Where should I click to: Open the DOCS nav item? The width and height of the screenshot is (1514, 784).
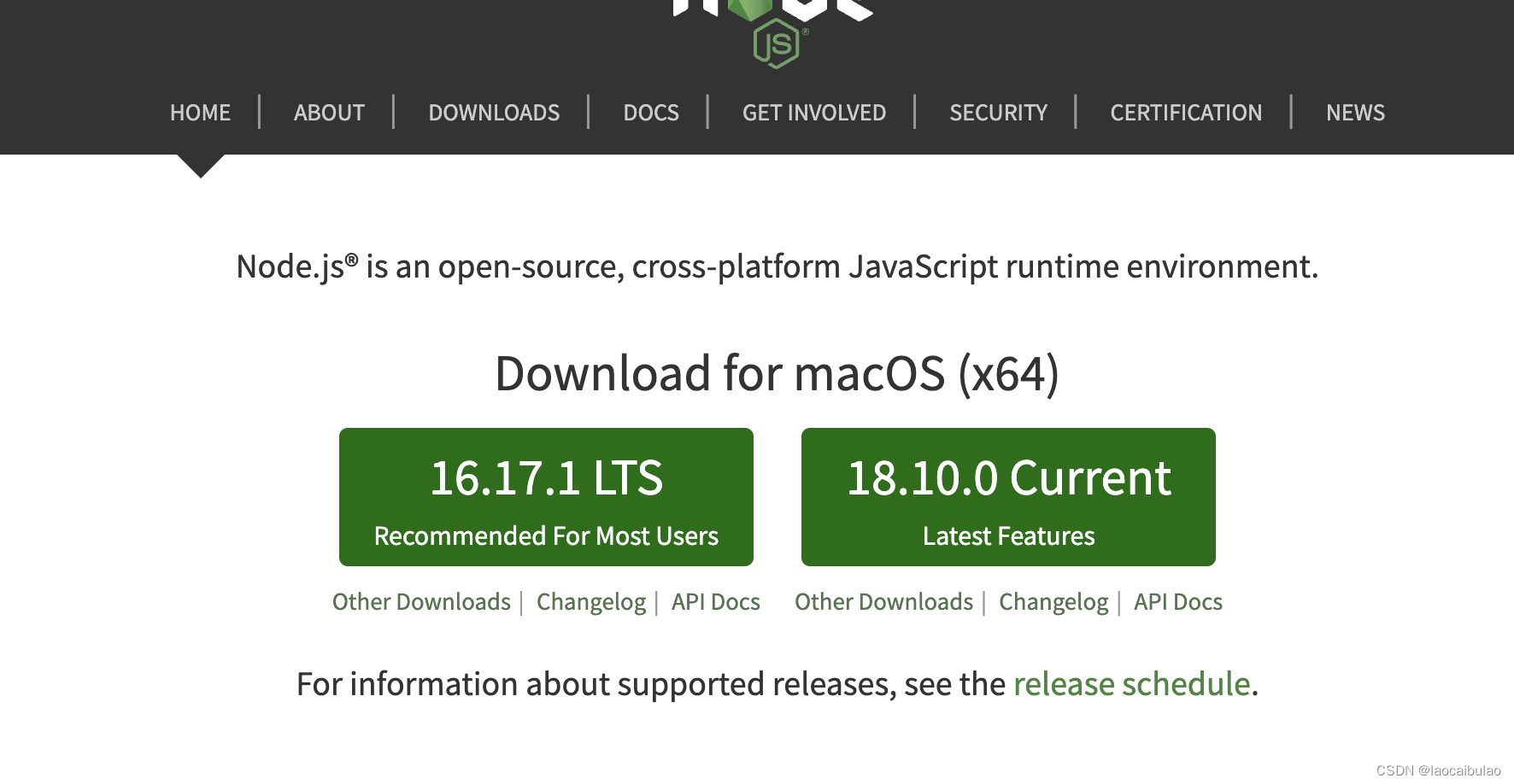pyautogui.click(x=651, y=113)
